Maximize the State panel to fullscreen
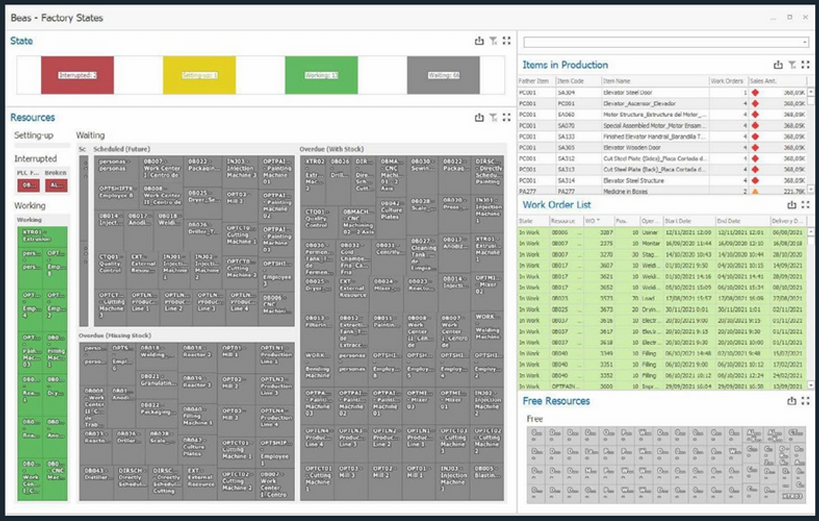 click(506, 41)
